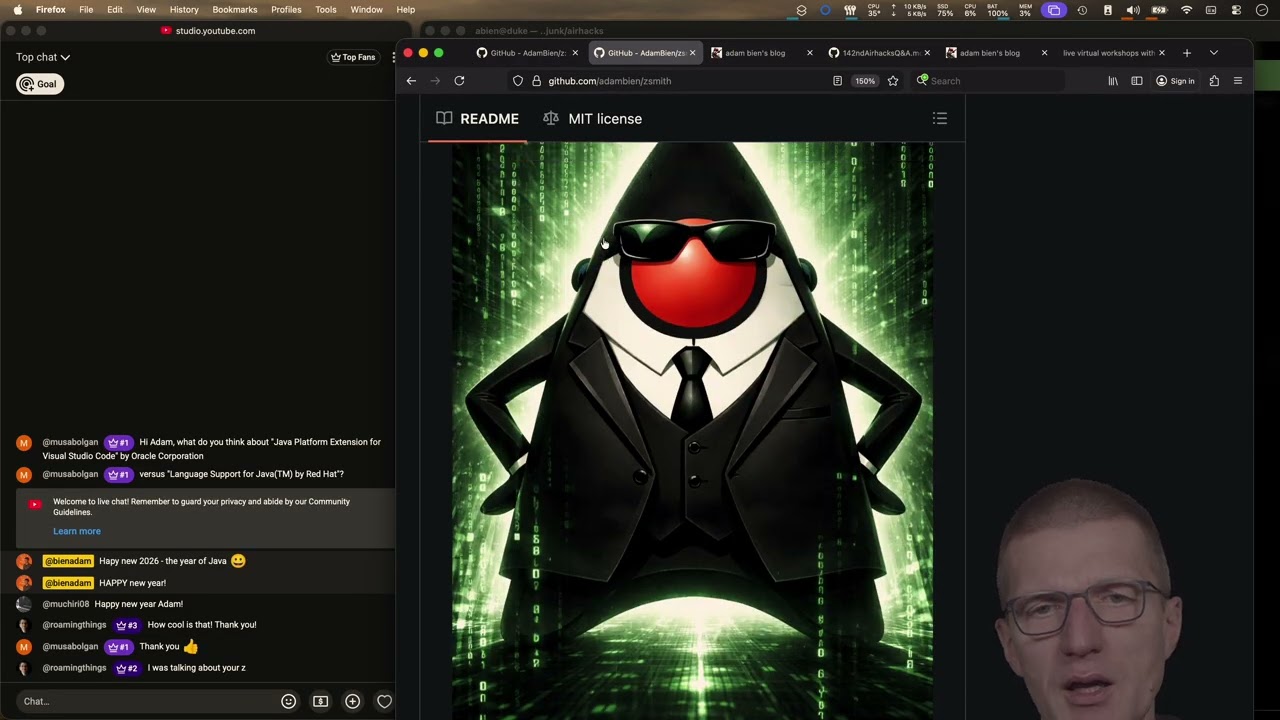This screenshot has height=720, width=1280.
Task: Open the Tools menu
Action: click(326, 10)
